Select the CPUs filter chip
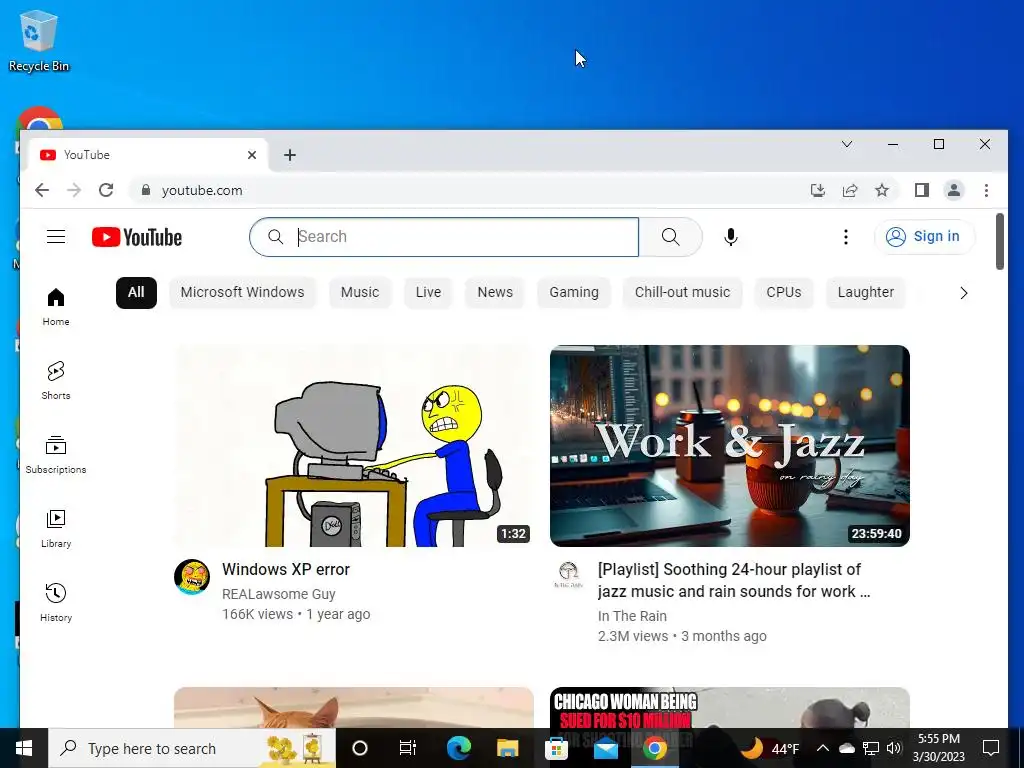Screen dimensions: 1024x768 (784, 293)
